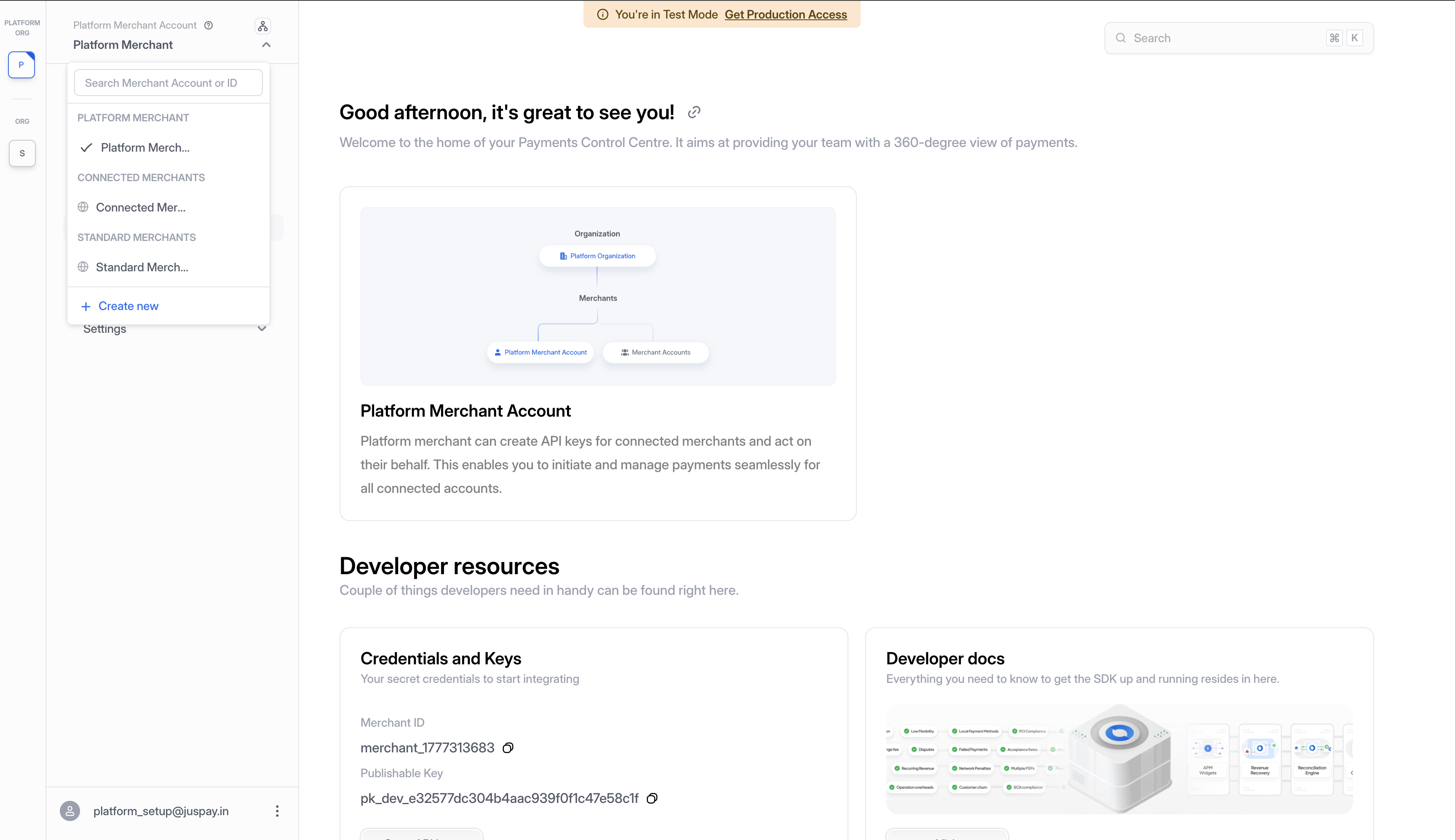Click the help icon beside Platform Merchant Account
Viewport: 1455px width, 840px height.
point(209,25)
